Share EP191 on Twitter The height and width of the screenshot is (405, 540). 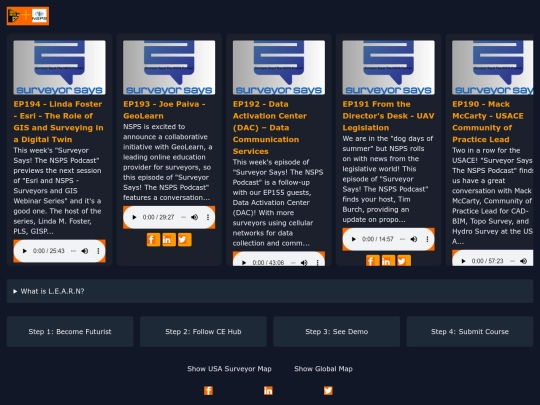[x=404, y=261]
